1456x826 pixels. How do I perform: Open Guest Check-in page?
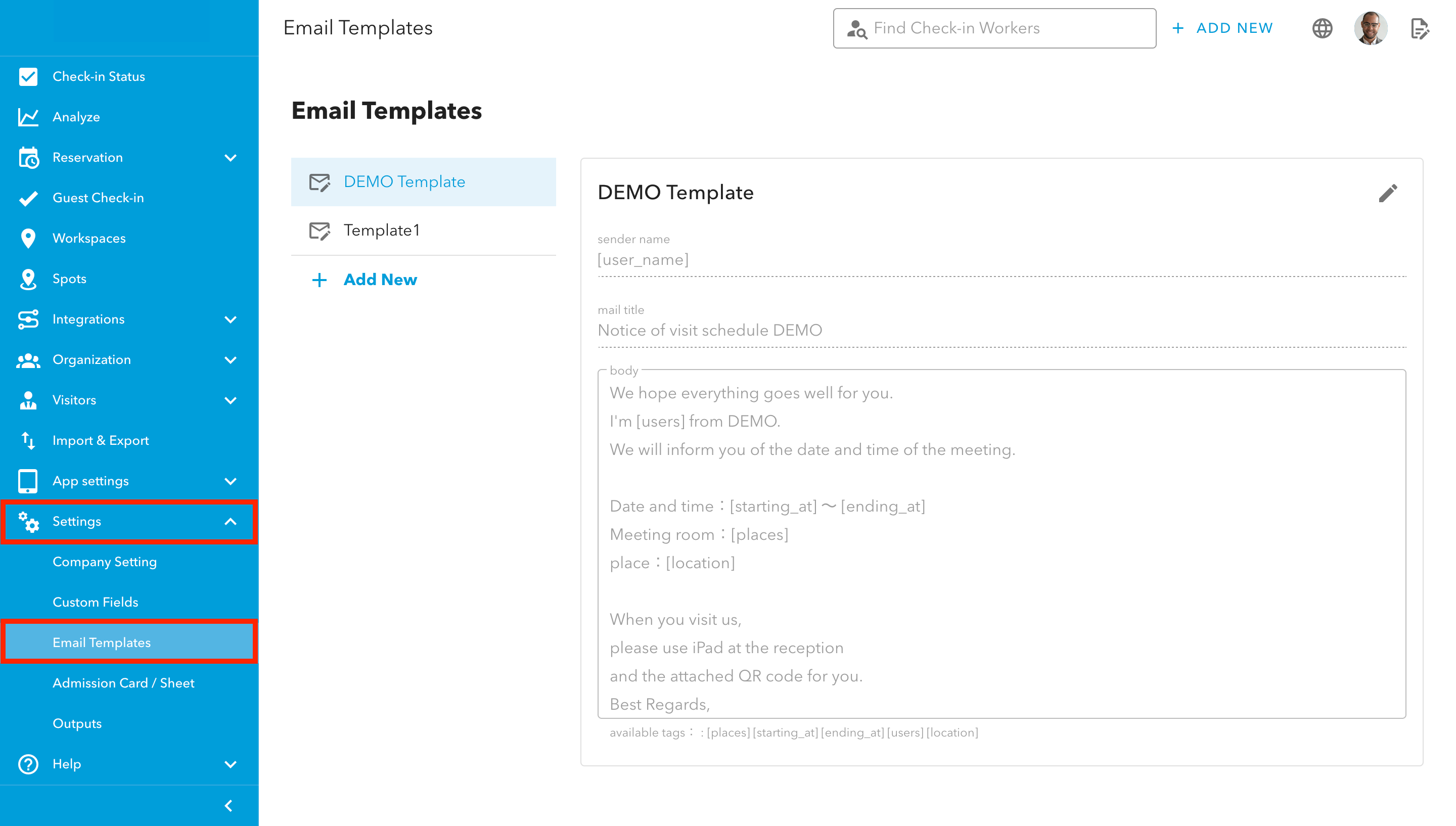tap(129, 198)
